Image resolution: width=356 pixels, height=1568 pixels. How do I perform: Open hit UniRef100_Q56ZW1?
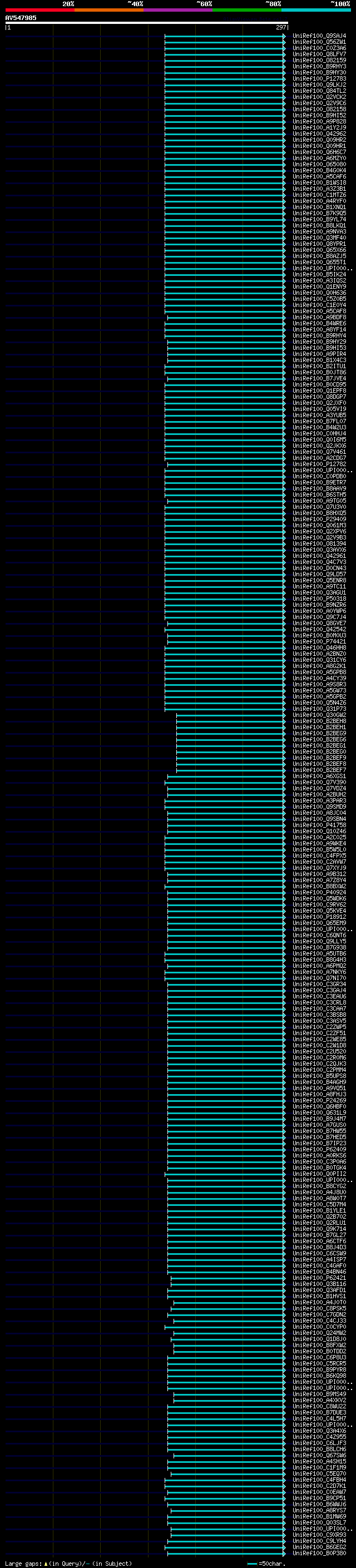click(319, 42)
